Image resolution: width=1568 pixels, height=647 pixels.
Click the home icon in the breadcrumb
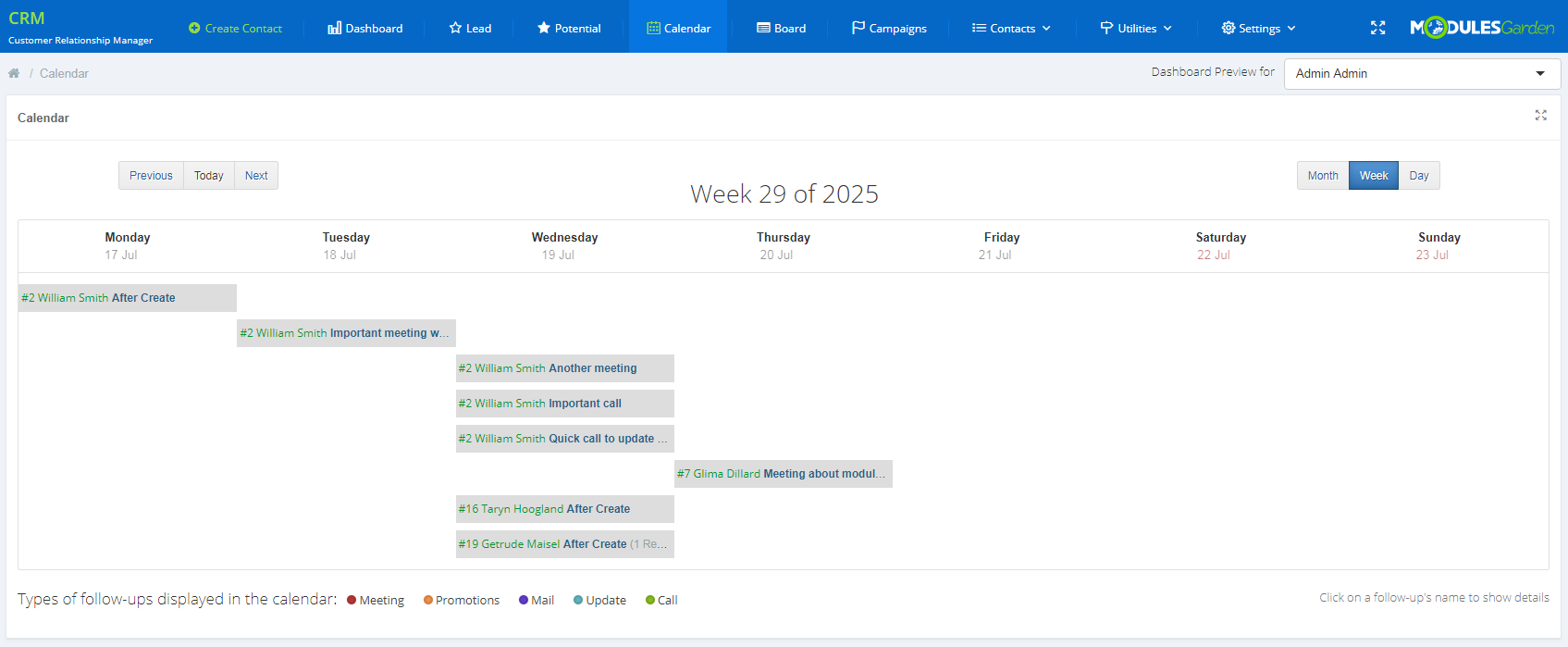(14, 73)
